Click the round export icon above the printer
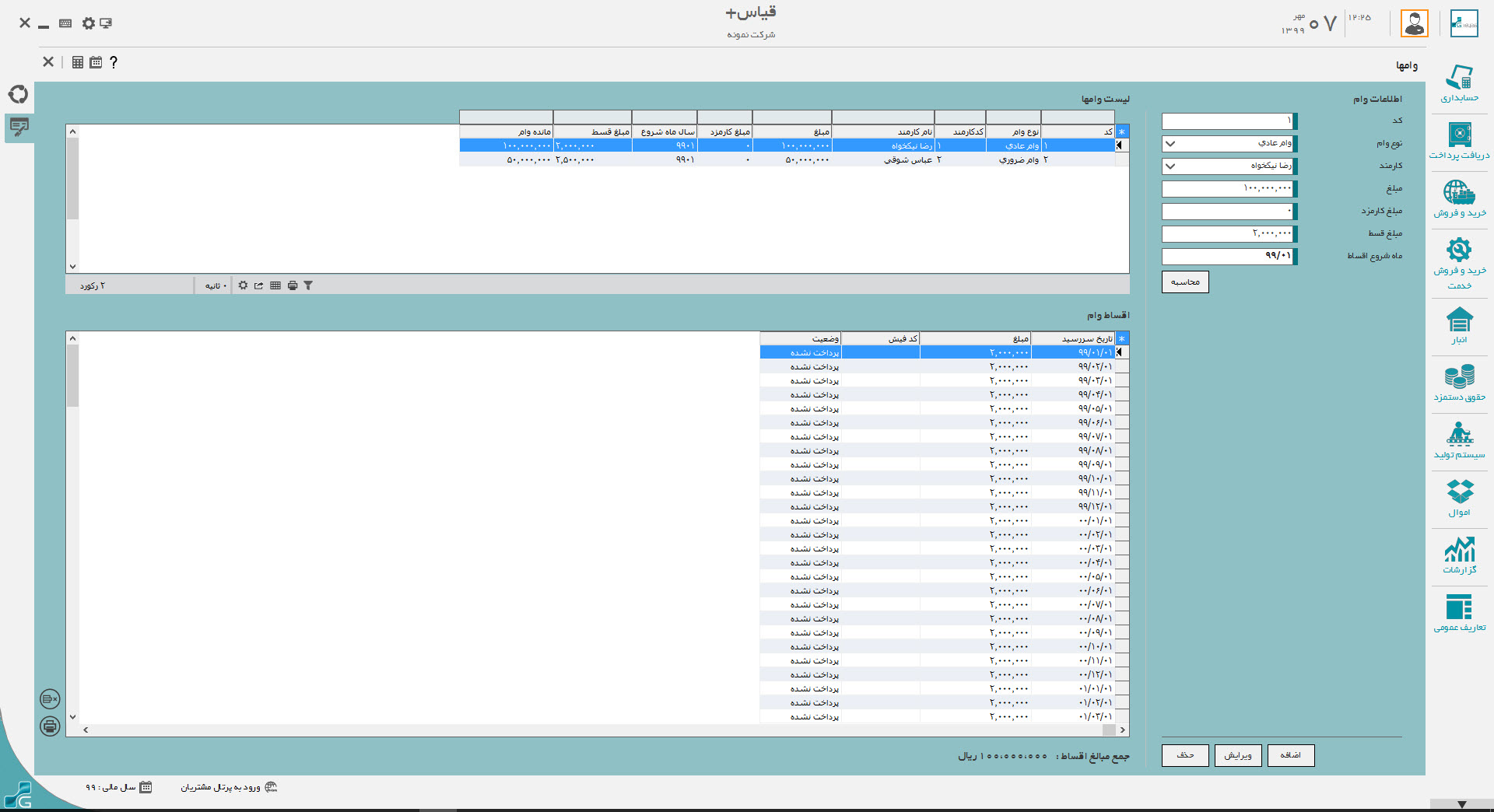Screen dimensions: 1494x812 coord(50,699)
